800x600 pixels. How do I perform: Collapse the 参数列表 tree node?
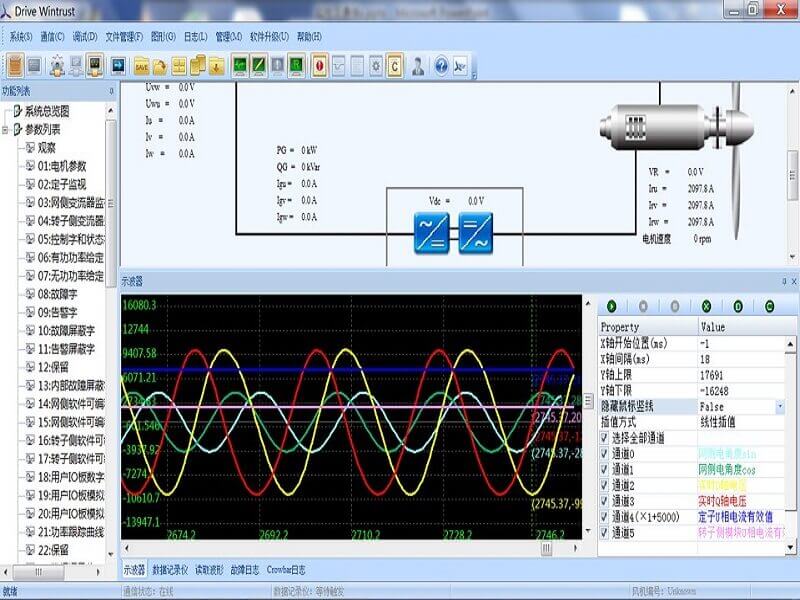click(7, 129)
